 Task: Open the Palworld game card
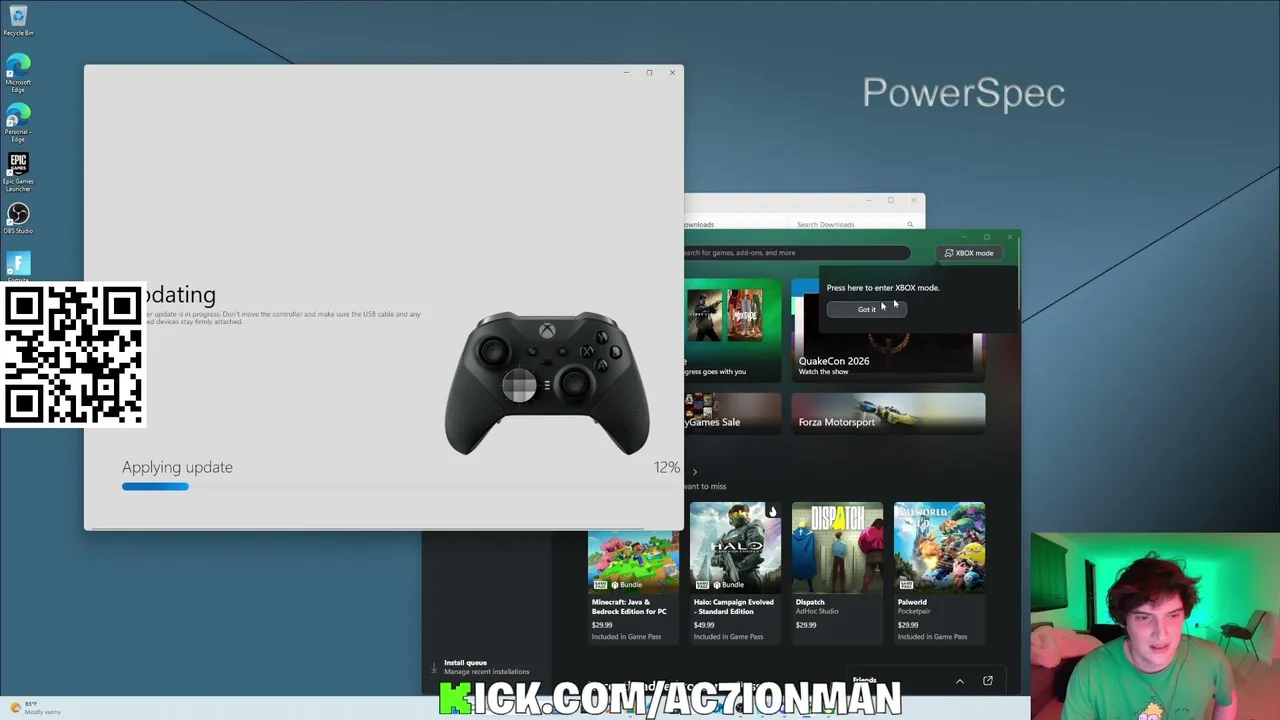pyautogui.click(x=939, y=572)
